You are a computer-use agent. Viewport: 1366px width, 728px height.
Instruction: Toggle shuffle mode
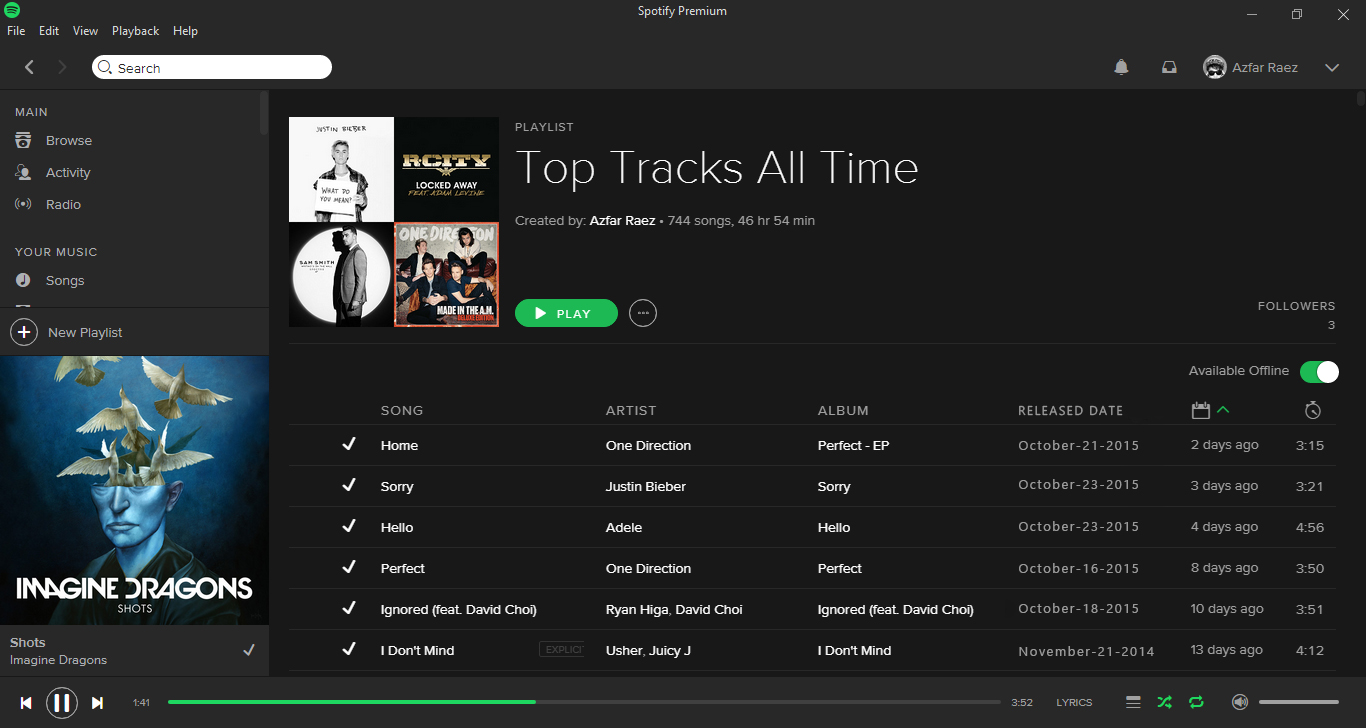coord(1164,702)
